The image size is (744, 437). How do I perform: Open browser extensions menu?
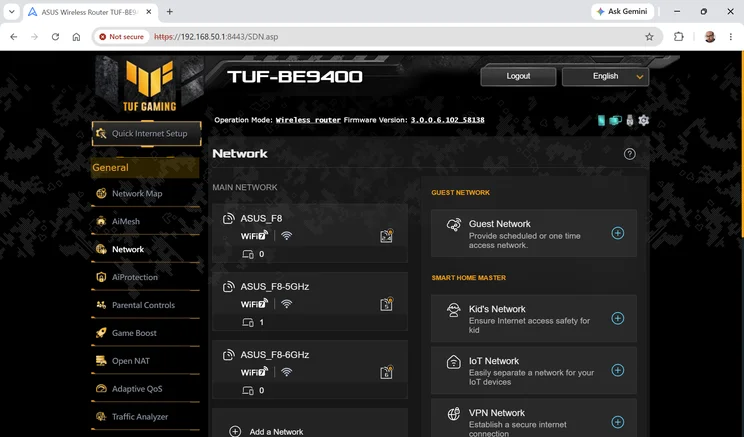[679, 37]
